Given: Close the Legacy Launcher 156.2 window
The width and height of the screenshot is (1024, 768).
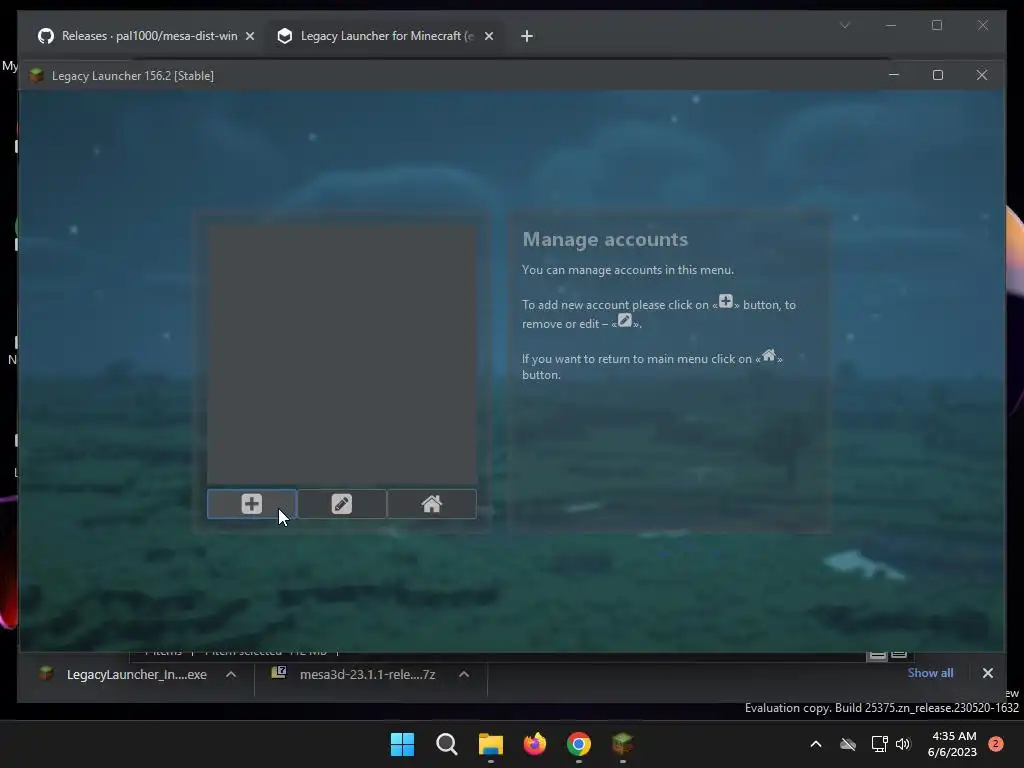Looking at the screenshot, I should (x=982, y=75).
